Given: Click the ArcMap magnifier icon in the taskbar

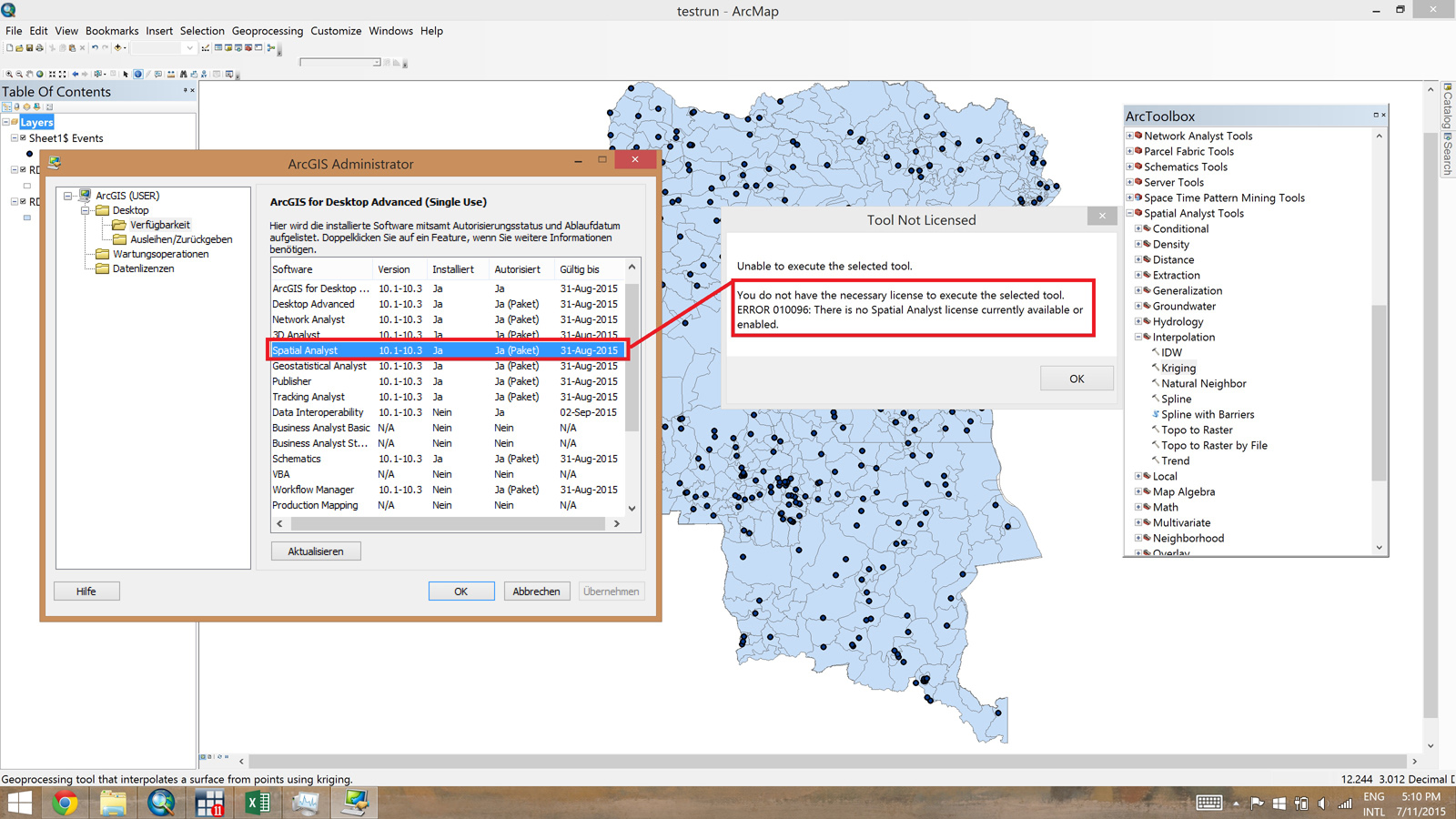Looking at the screenshot, I should point(161,803).
